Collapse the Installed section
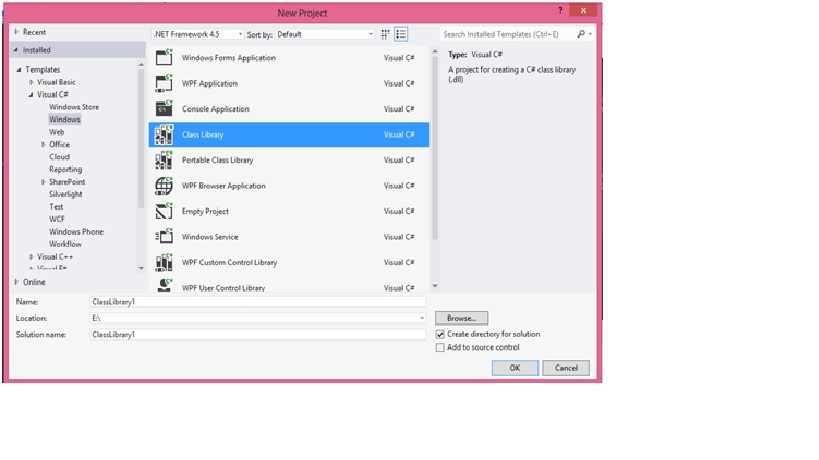Screen dimensions: 819x460 [16, 50]
